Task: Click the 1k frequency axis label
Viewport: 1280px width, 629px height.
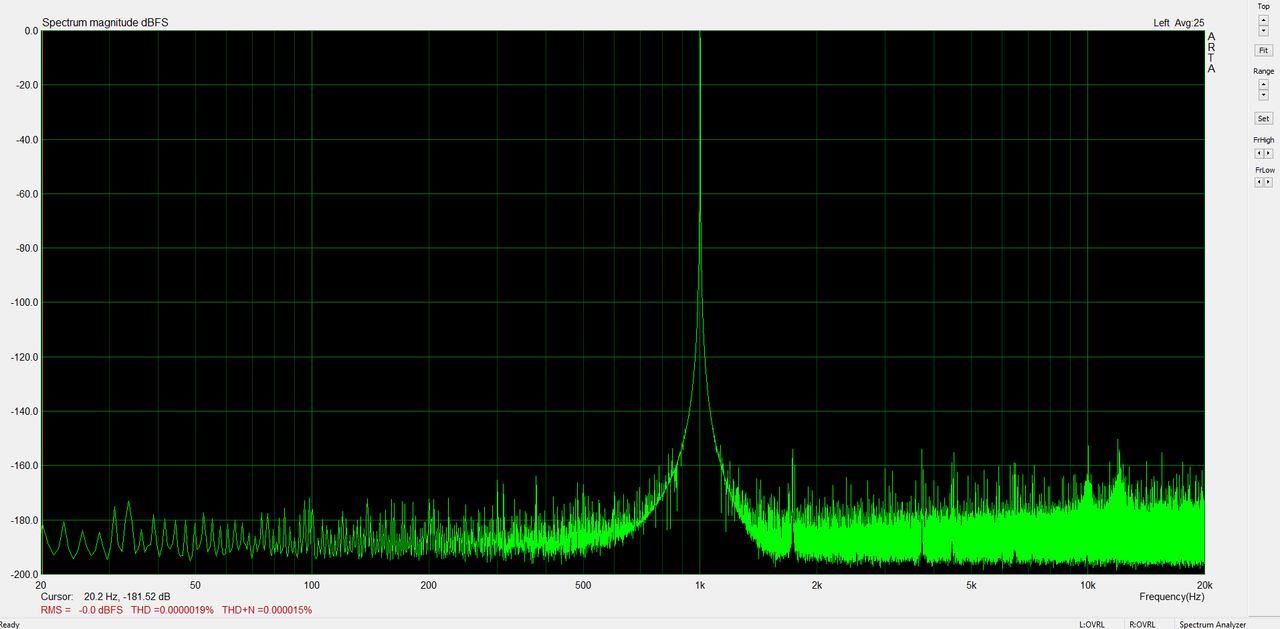Action: 700,585
